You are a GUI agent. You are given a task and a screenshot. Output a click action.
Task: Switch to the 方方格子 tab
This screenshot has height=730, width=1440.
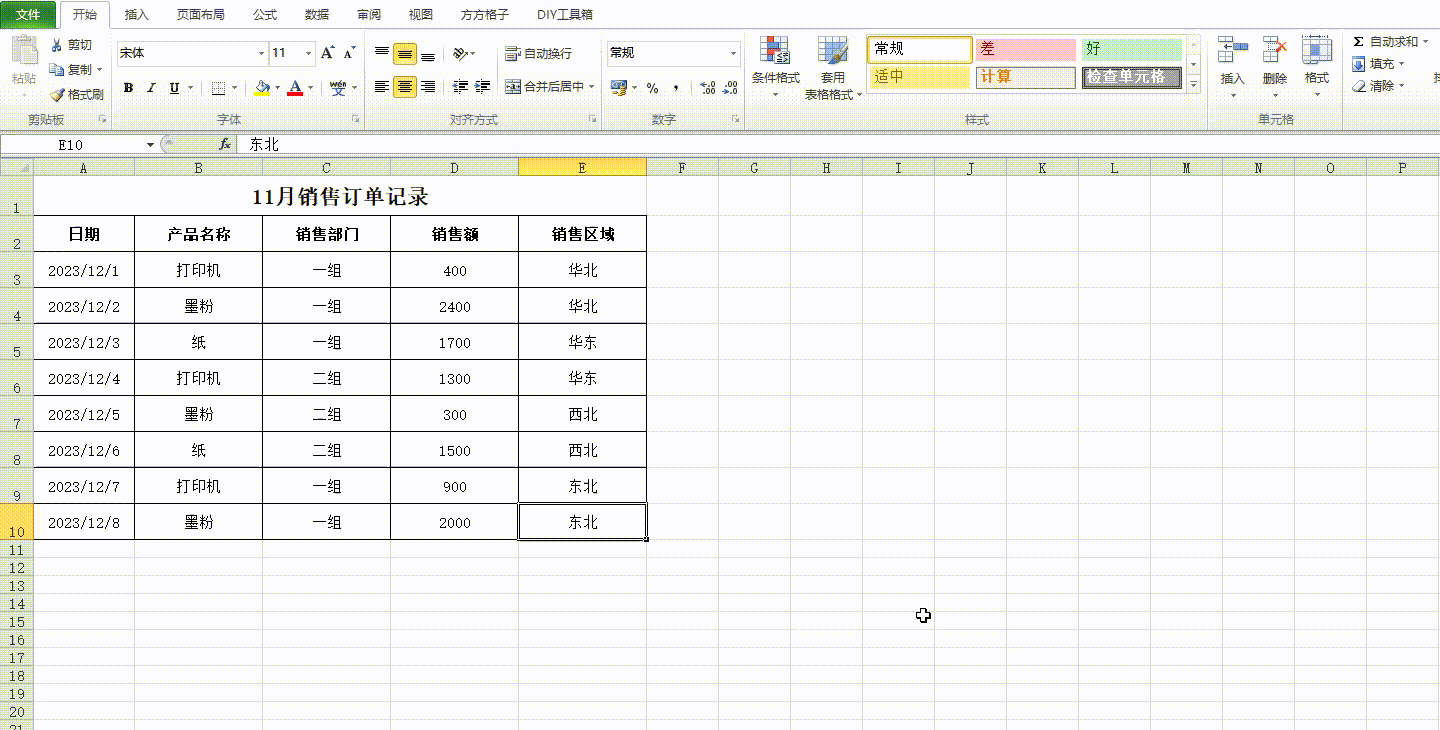485,15
